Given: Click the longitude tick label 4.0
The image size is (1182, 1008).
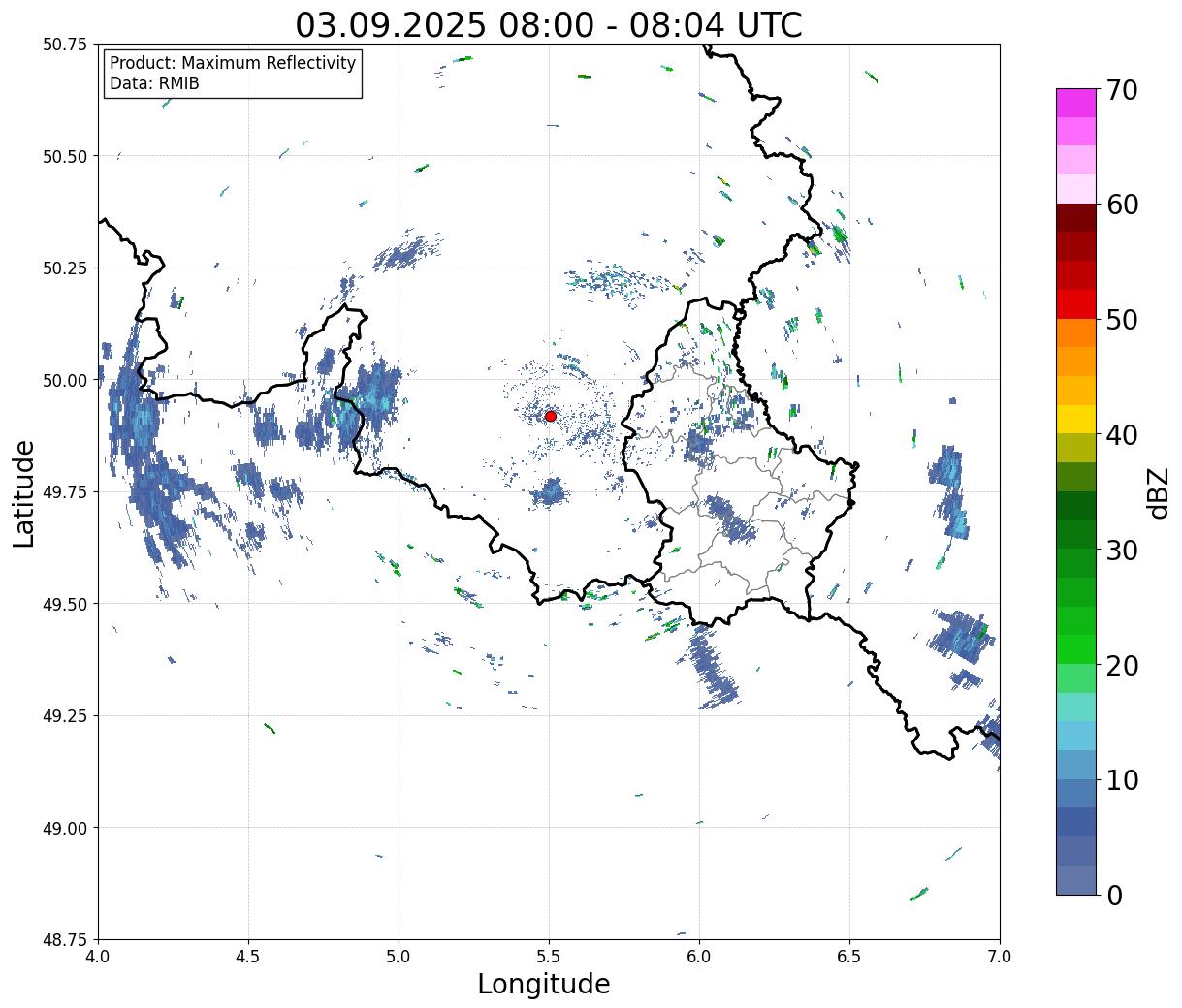Looking at the screenshot, I should (98, 957).
